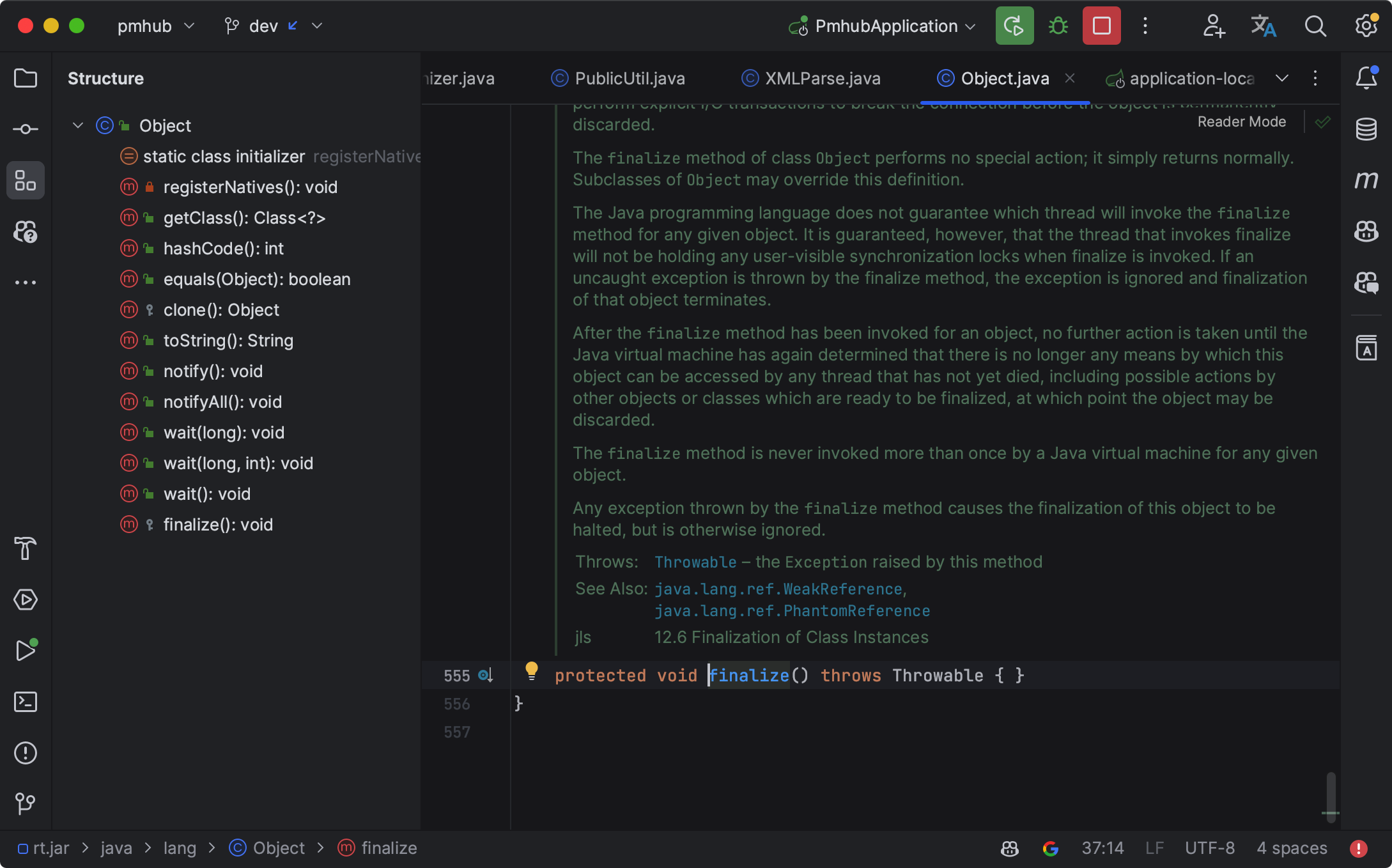
Task: Click the red error indicator in status bar
Action: pyautogui.click(x=1359, y=848)
